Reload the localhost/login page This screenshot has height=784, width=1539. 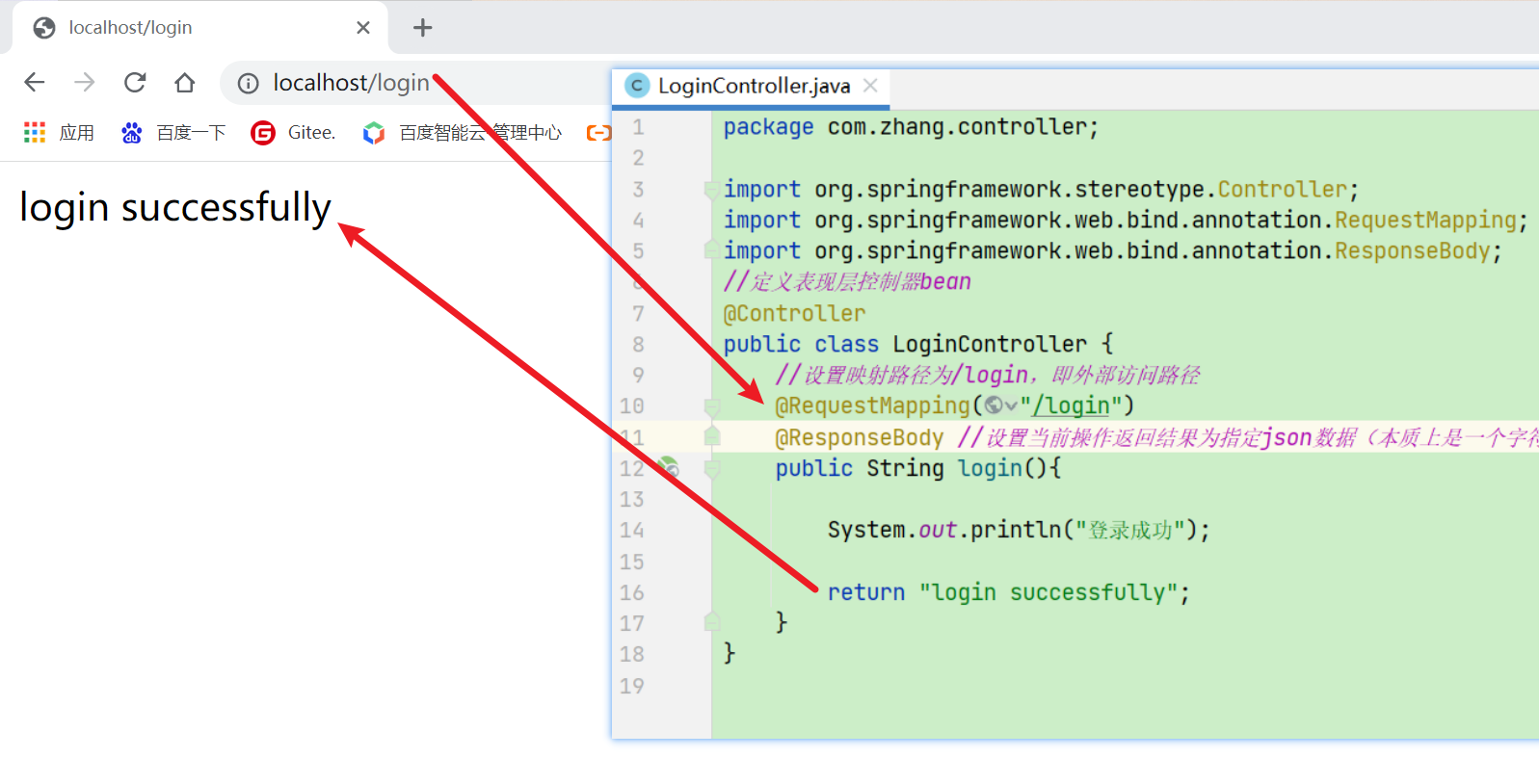135,83
